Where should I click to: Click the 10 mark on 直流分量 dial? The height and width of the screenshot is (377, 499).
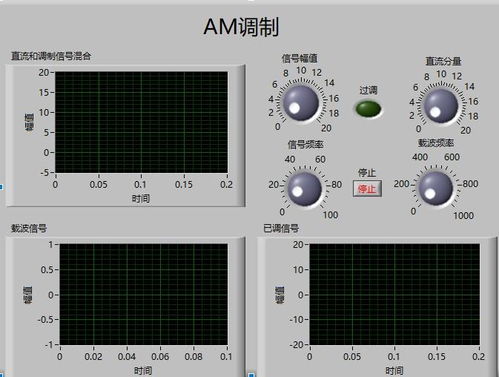[x=441, y=74]
